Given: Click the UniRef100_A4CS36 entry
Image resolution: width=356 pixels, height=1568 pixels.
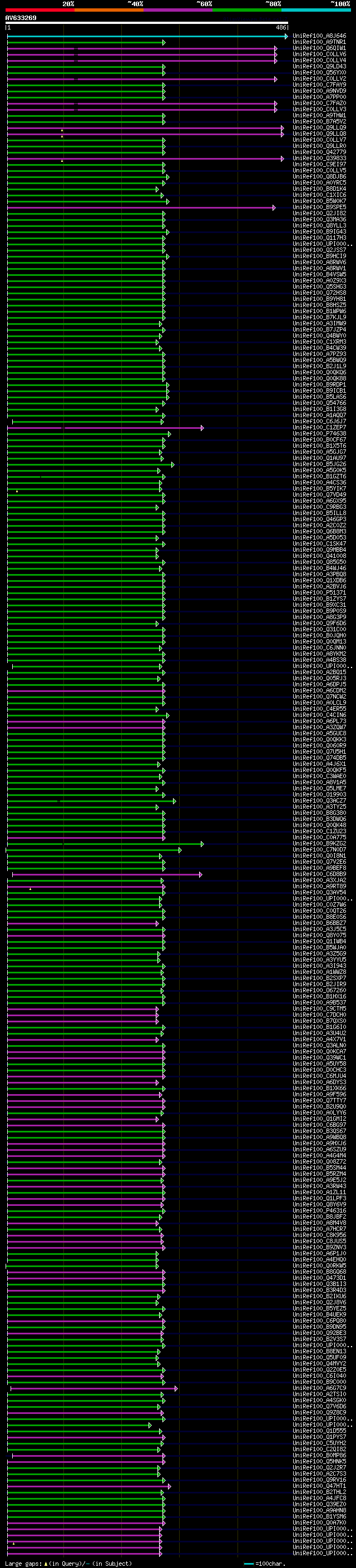Looking at the screenshot, I should coord(319,483).
